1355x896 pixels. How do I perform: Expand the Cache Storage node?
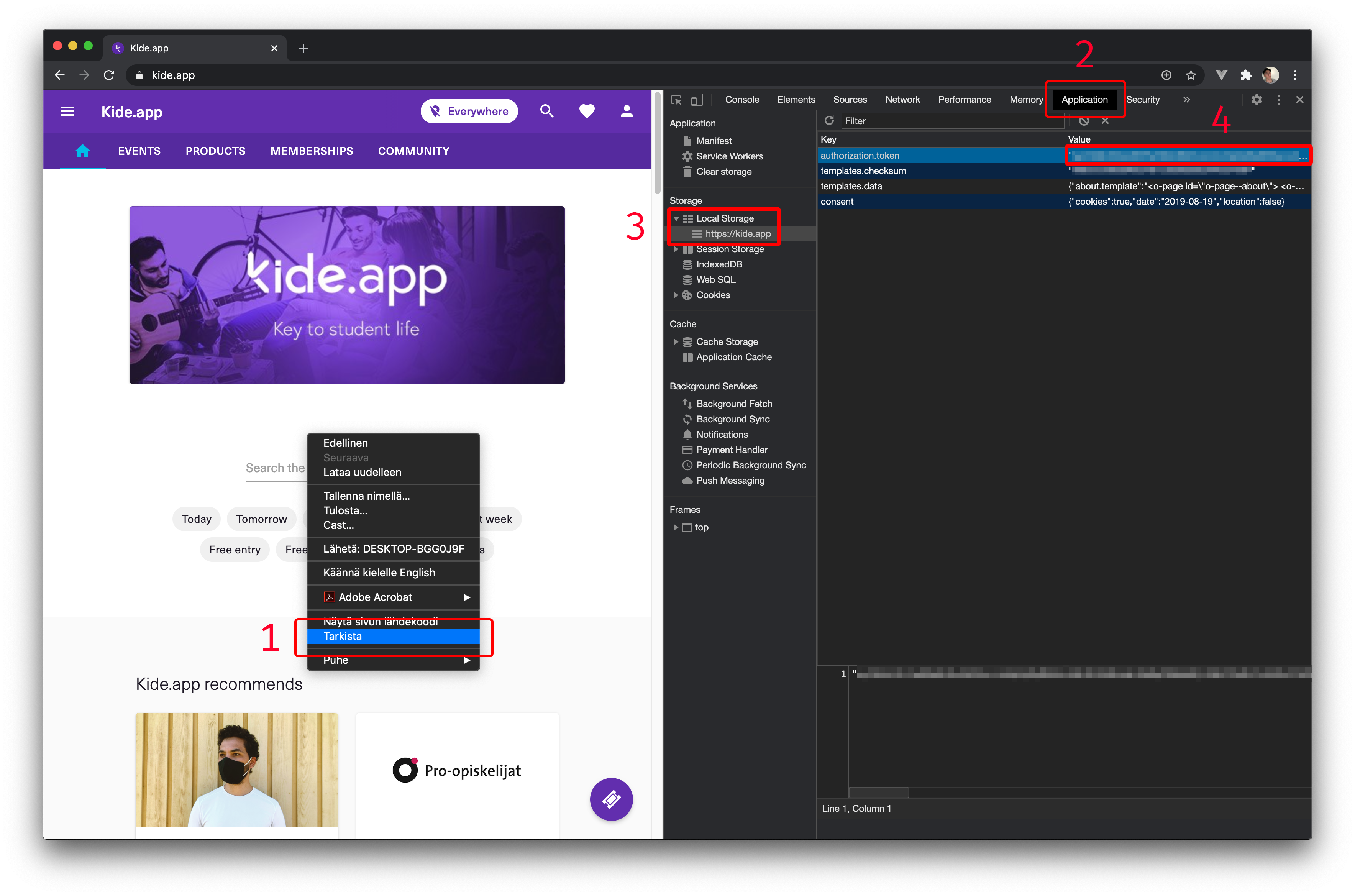[676, 342]
